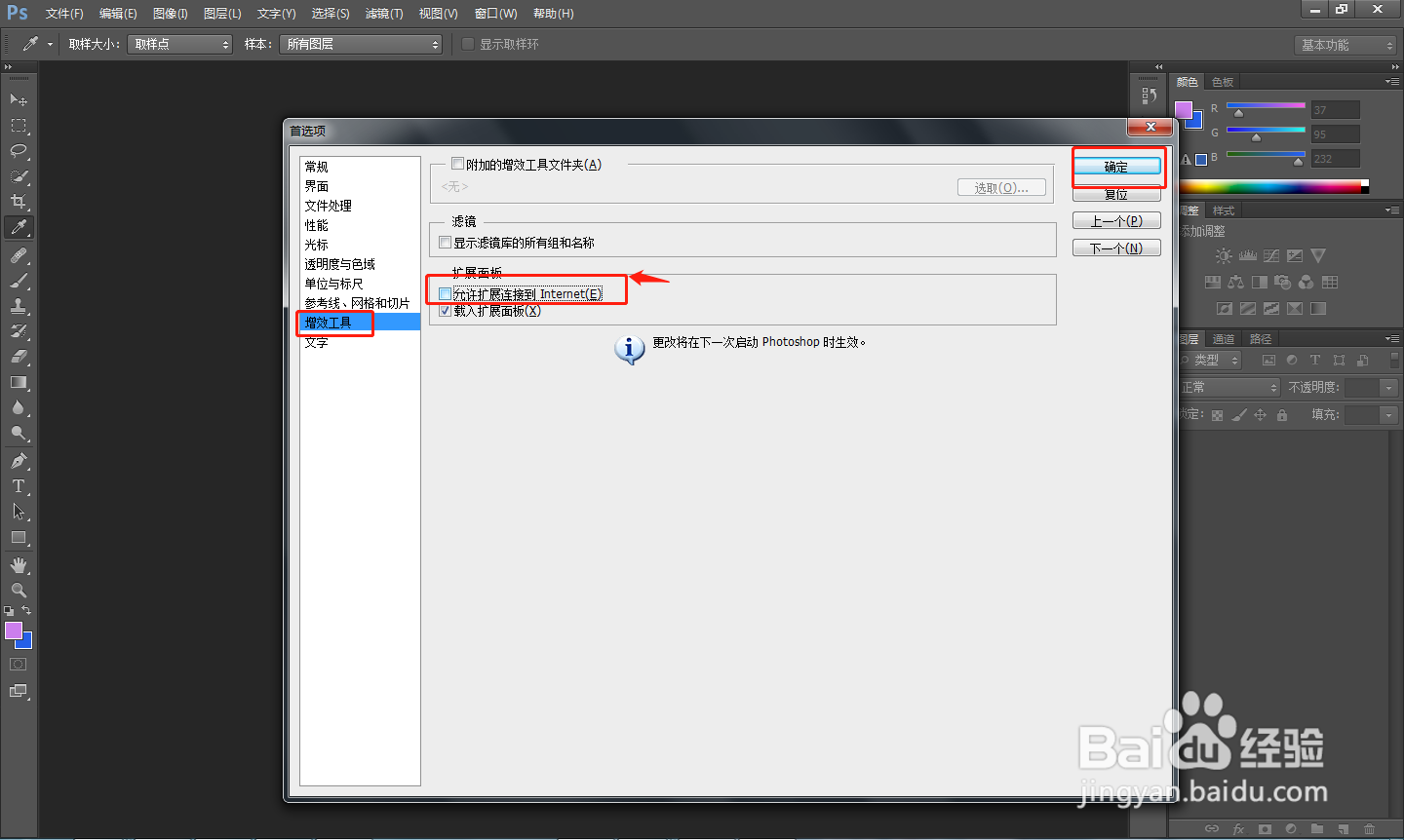Enable 附加的增效工具文件夹 checkbox
The image size is (1404, 840).
coord(458,165)
